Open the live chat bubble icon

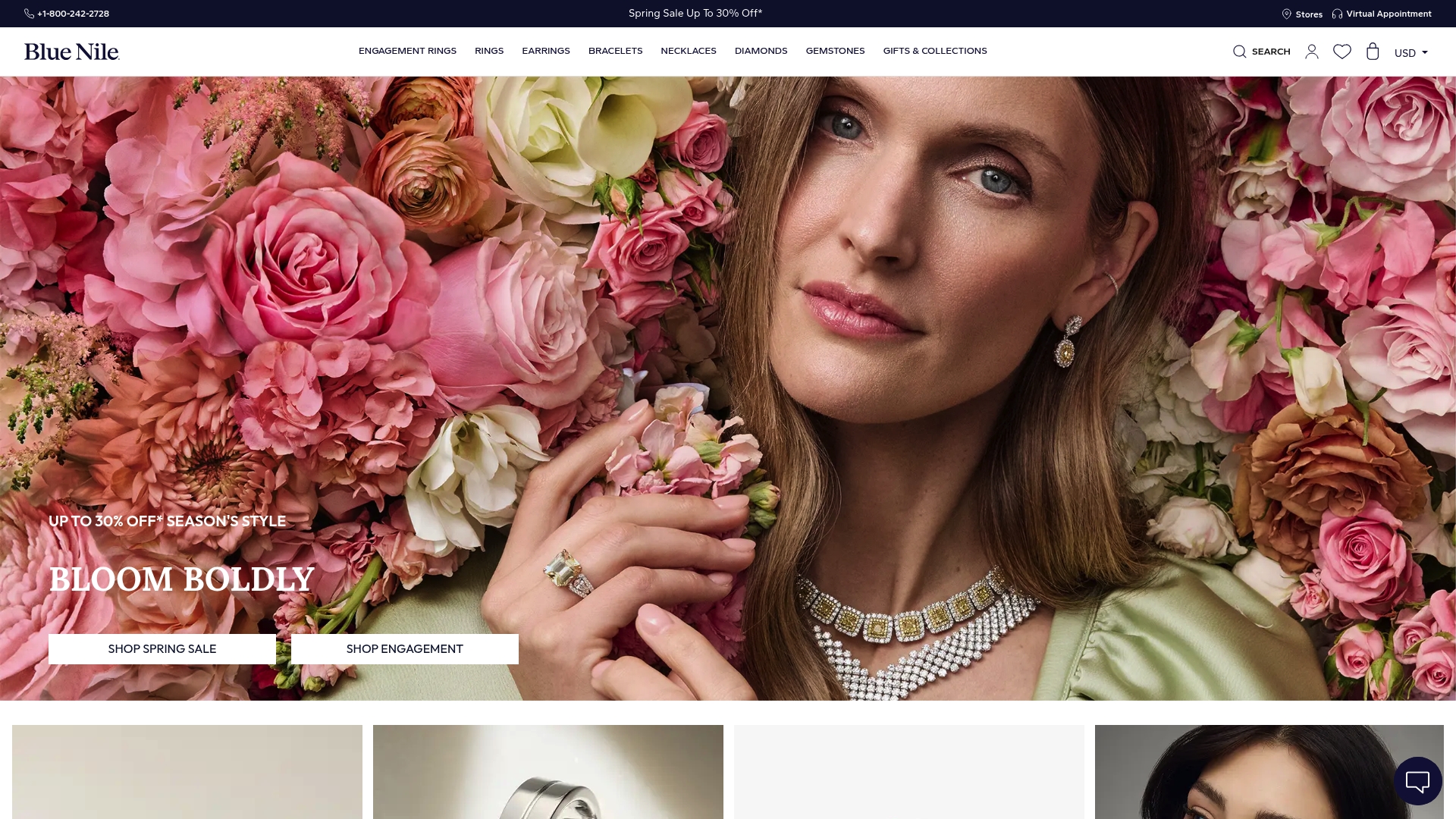click(1417, 780)
